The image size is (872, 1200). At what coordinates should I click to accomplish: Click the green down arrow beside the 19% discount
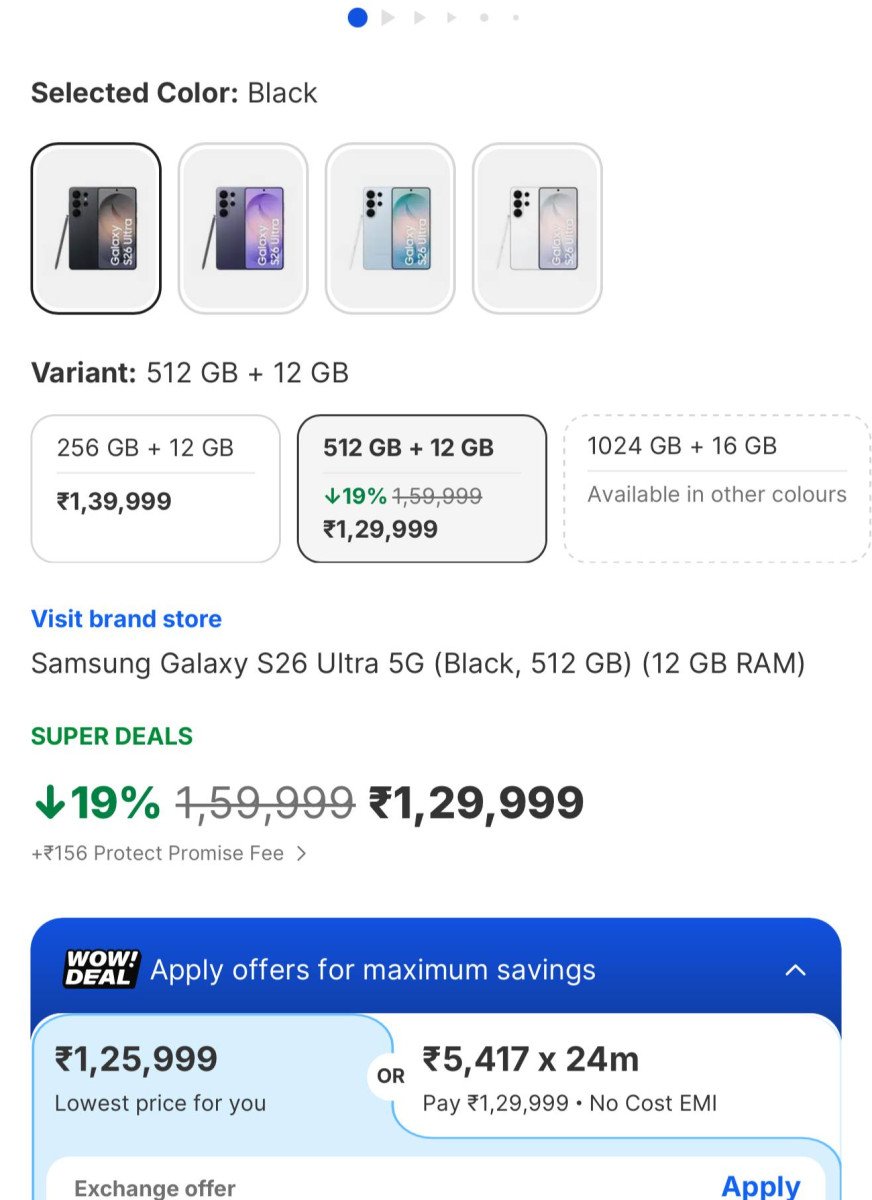coord(50,800)
